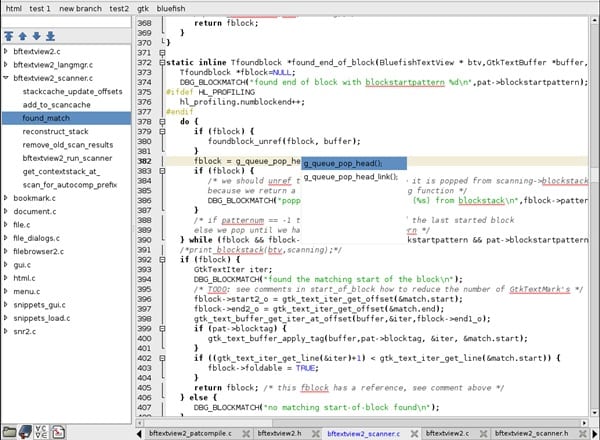This screenshot has height=440, width=600.
Task: Jump to remove_old_scan_results bookmark
Action: pos(68,145)
